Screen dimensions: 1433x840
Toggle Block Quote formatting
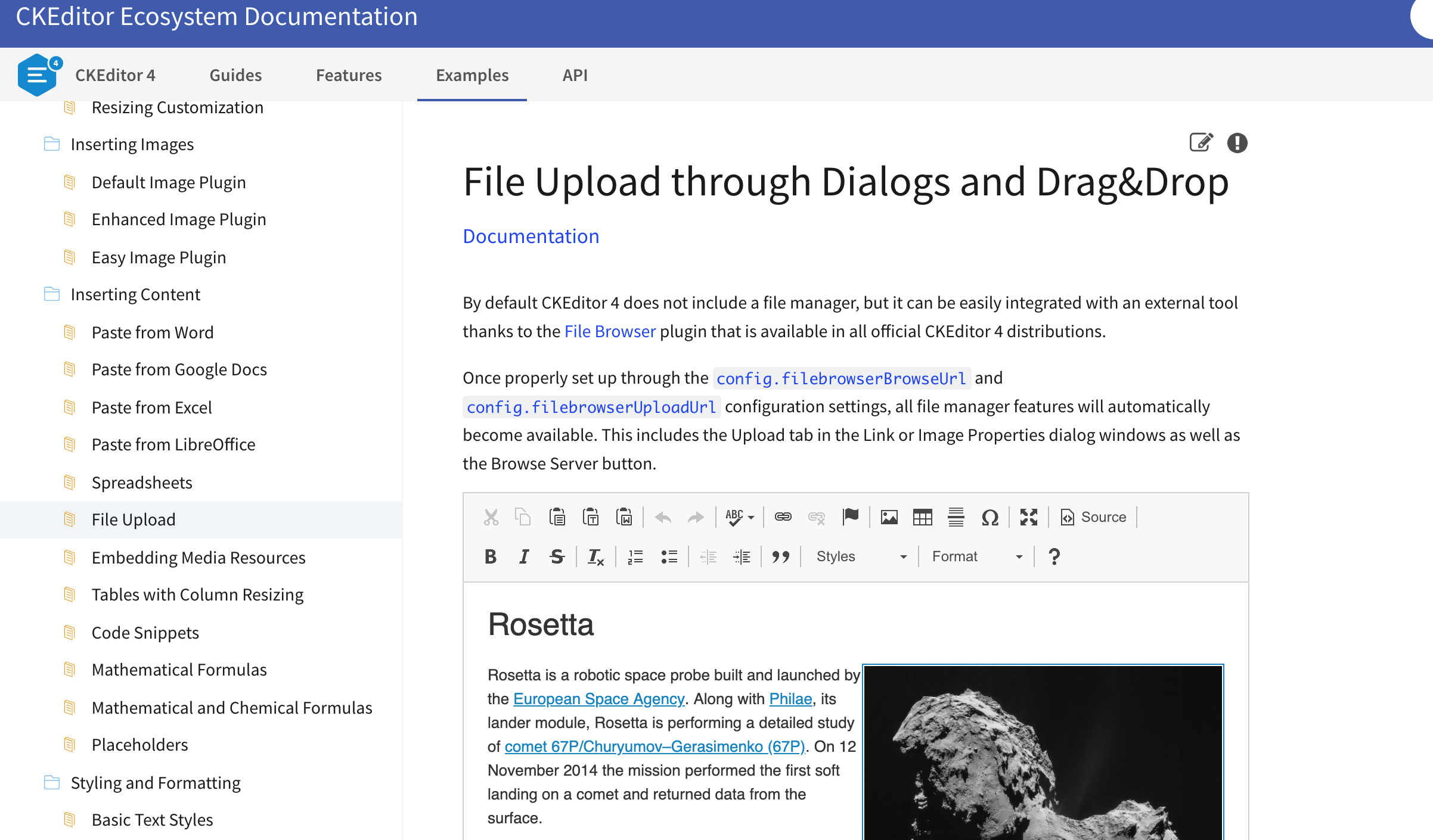pyautogui.click(x=780, y=556)
